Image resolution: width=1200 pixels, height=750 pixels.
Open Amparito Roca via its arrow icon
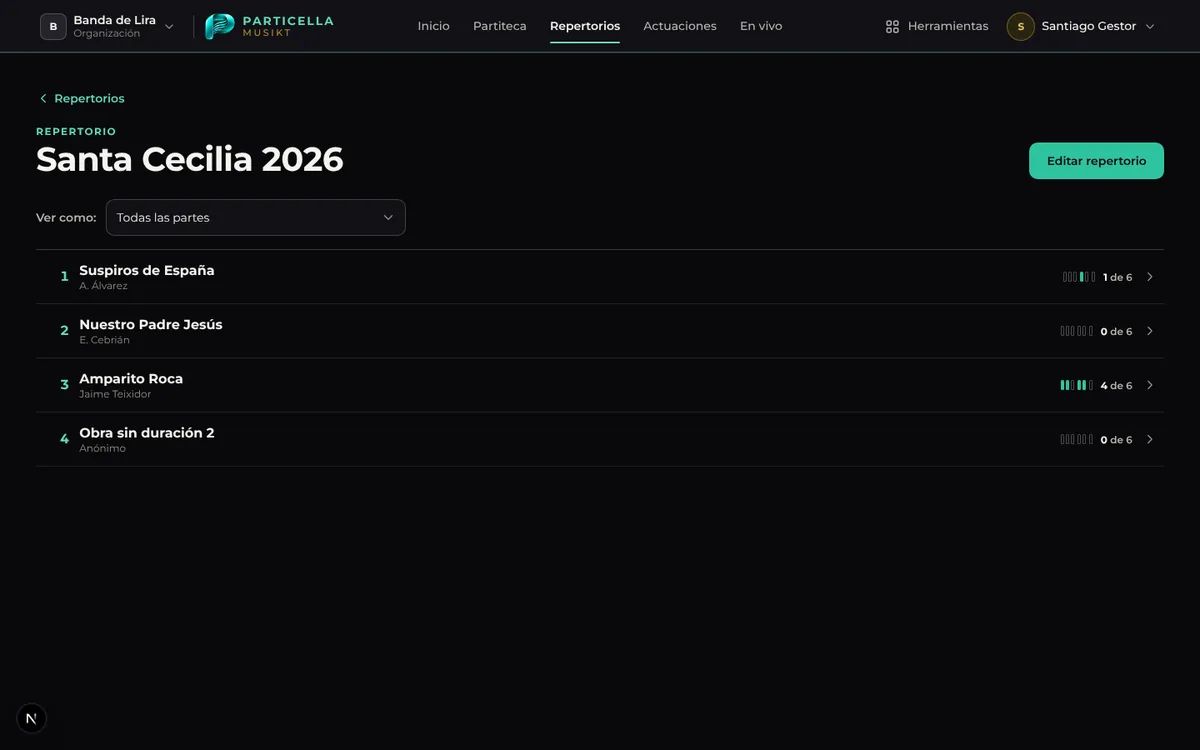[x=1149, y=385]
